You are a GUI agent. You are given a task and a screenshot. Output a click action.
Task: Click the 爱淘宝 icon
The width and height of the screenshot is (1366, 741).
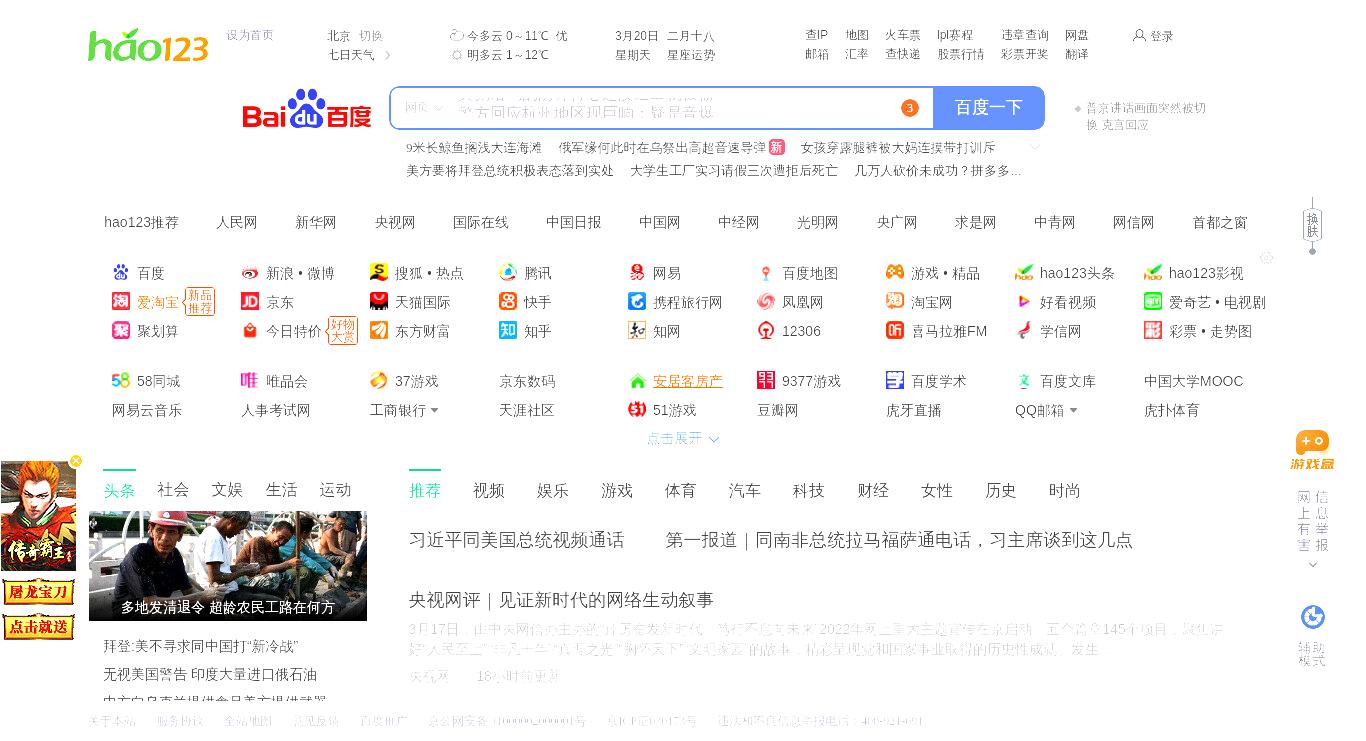121,302
